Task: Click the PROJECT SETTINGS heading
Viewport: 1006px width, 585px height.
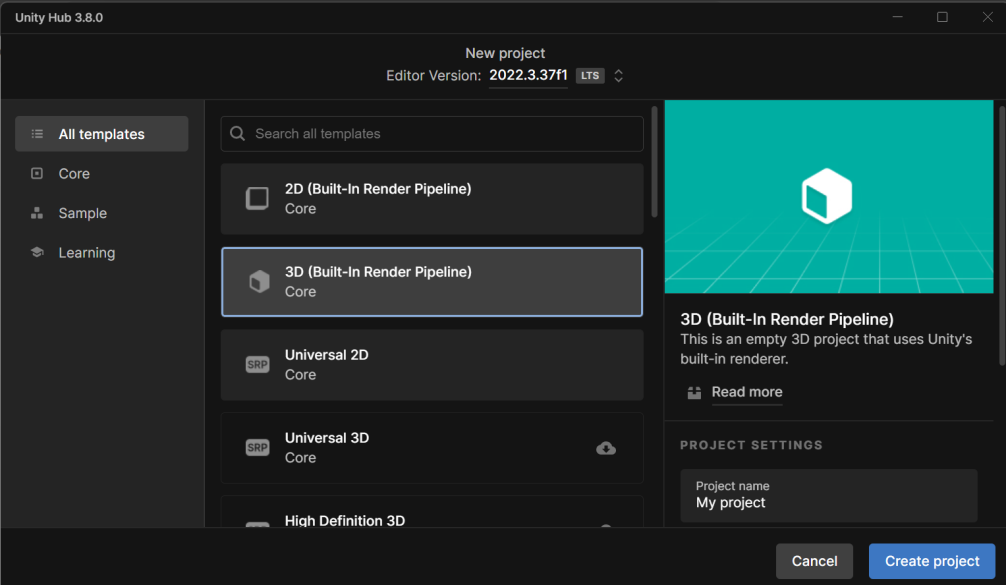Action: click(751, 445)
